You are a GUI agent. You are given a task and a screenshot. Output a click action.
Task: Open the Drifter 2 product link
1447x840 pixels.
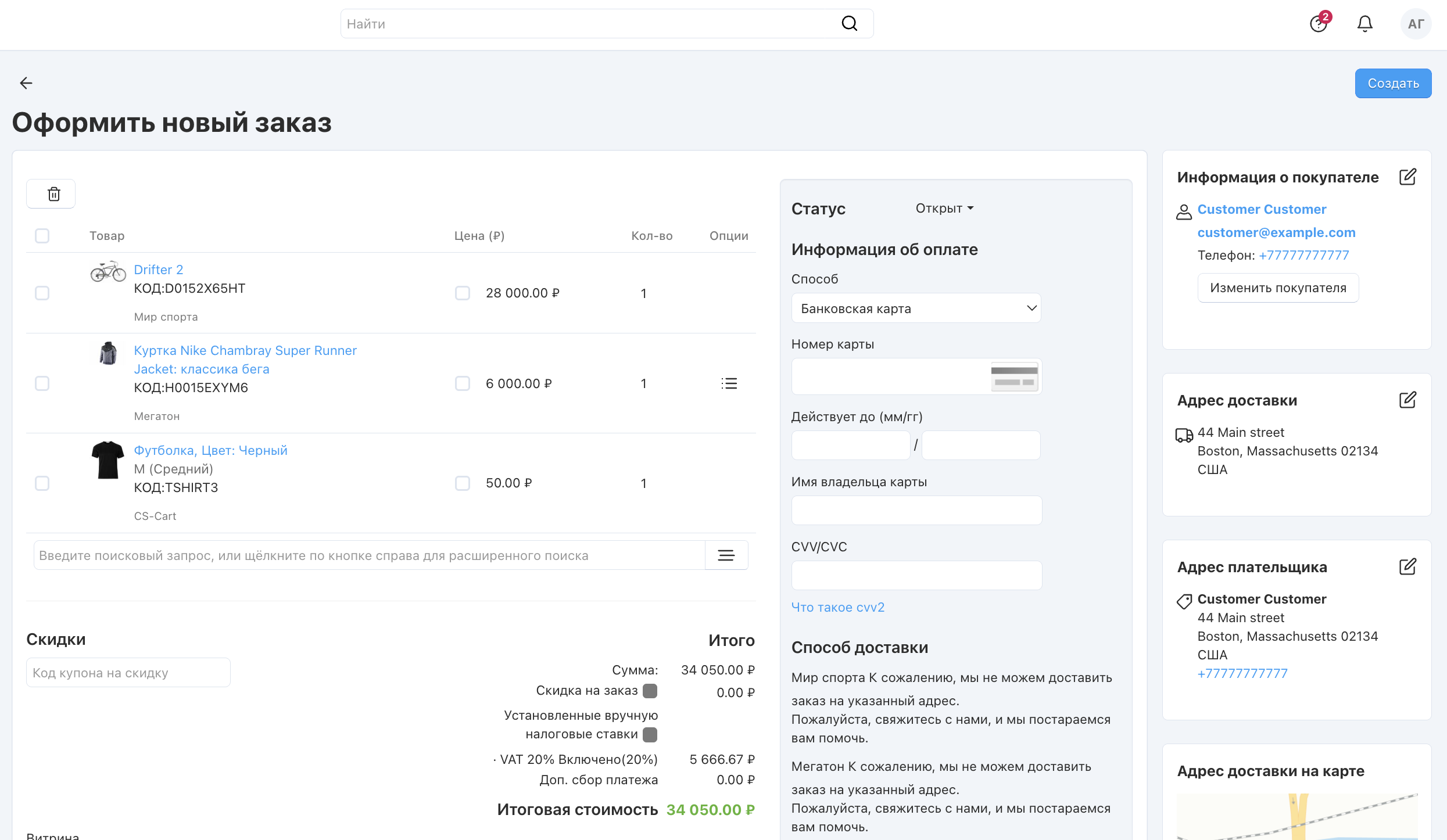click(158, 270)
